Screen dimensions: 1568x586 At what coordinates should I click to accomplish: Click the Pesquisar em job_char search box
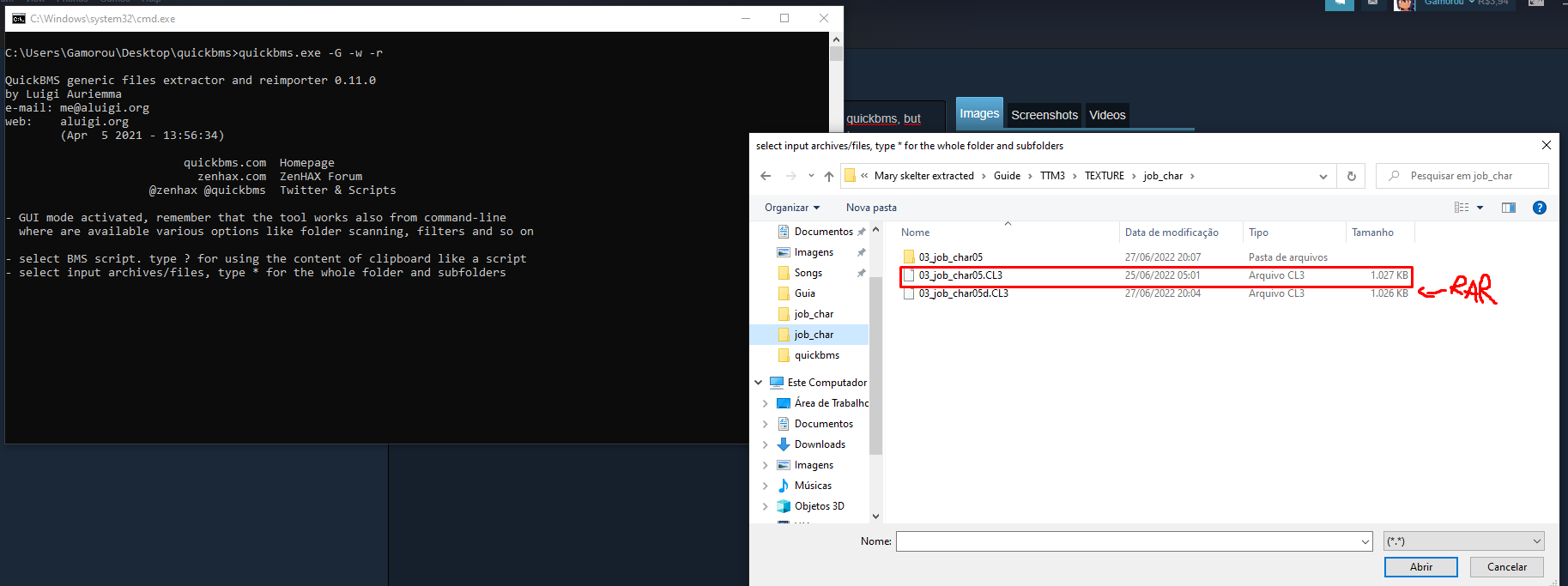pyautogui.click(x=1462, y=176)
